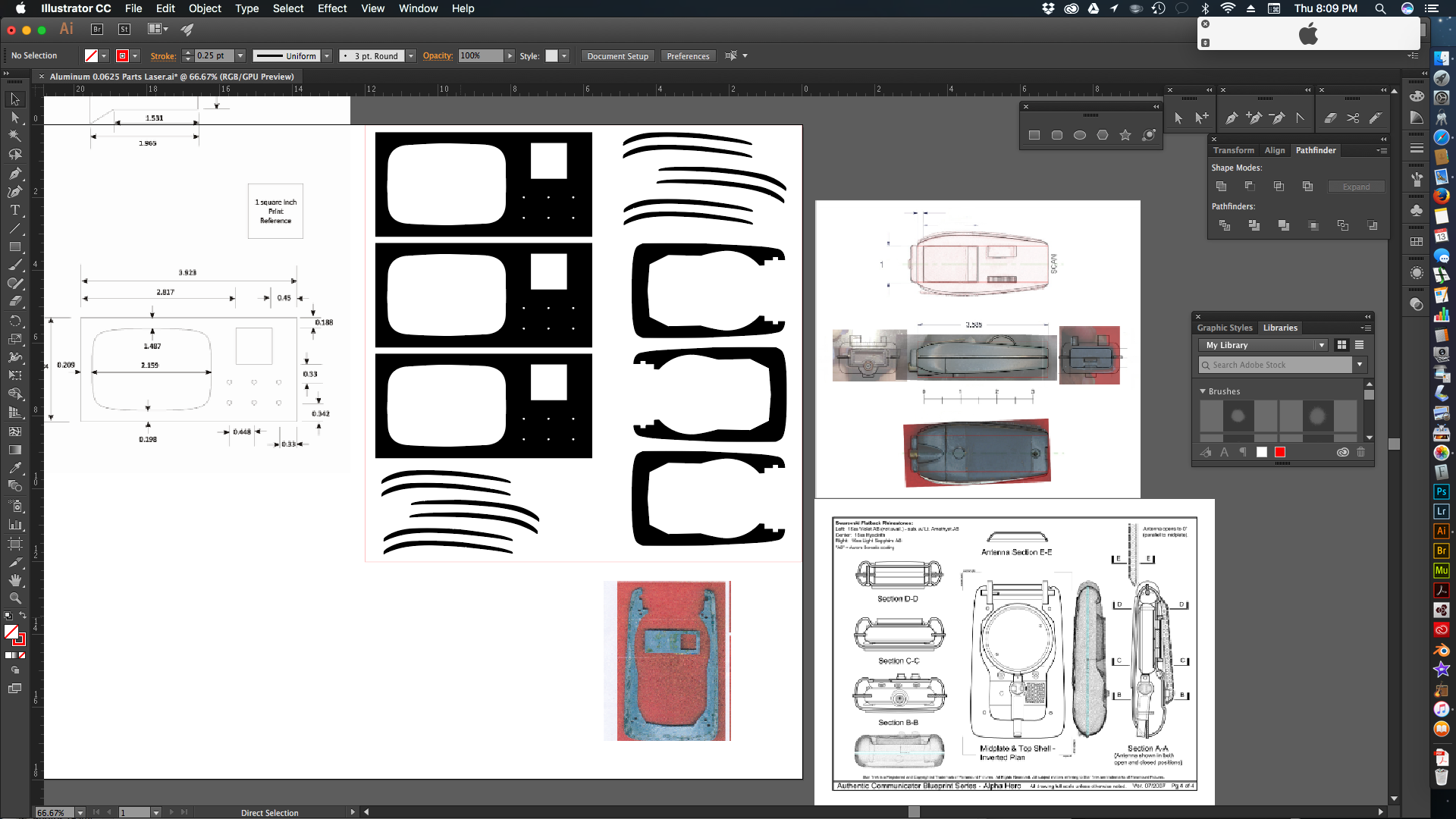The image size is (1456, 819).
Task: Select the Lasso tool
Action: coord(14,154)
